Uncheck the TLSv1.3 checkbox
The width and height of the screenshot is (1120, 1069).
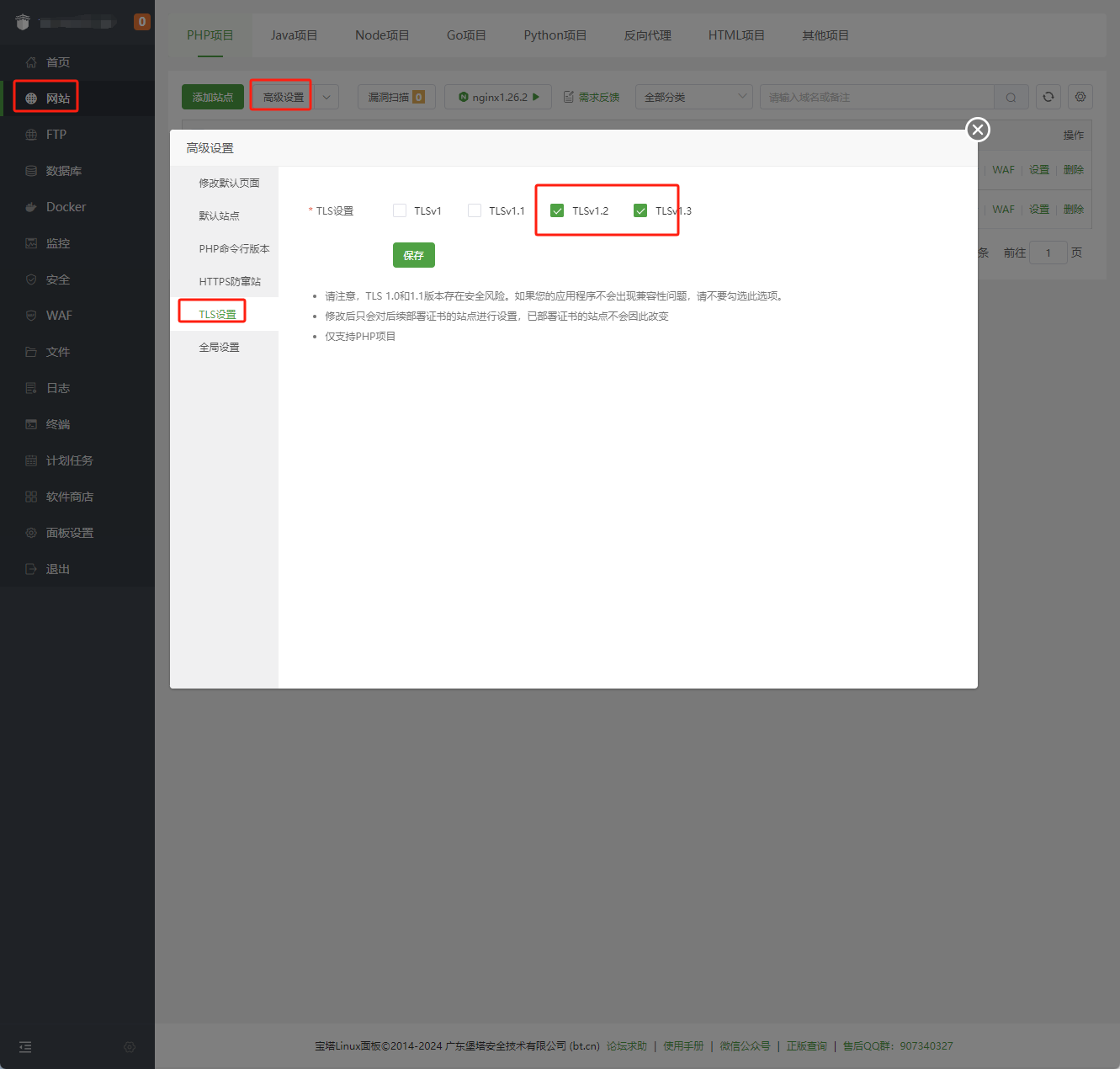coord(640,210)
